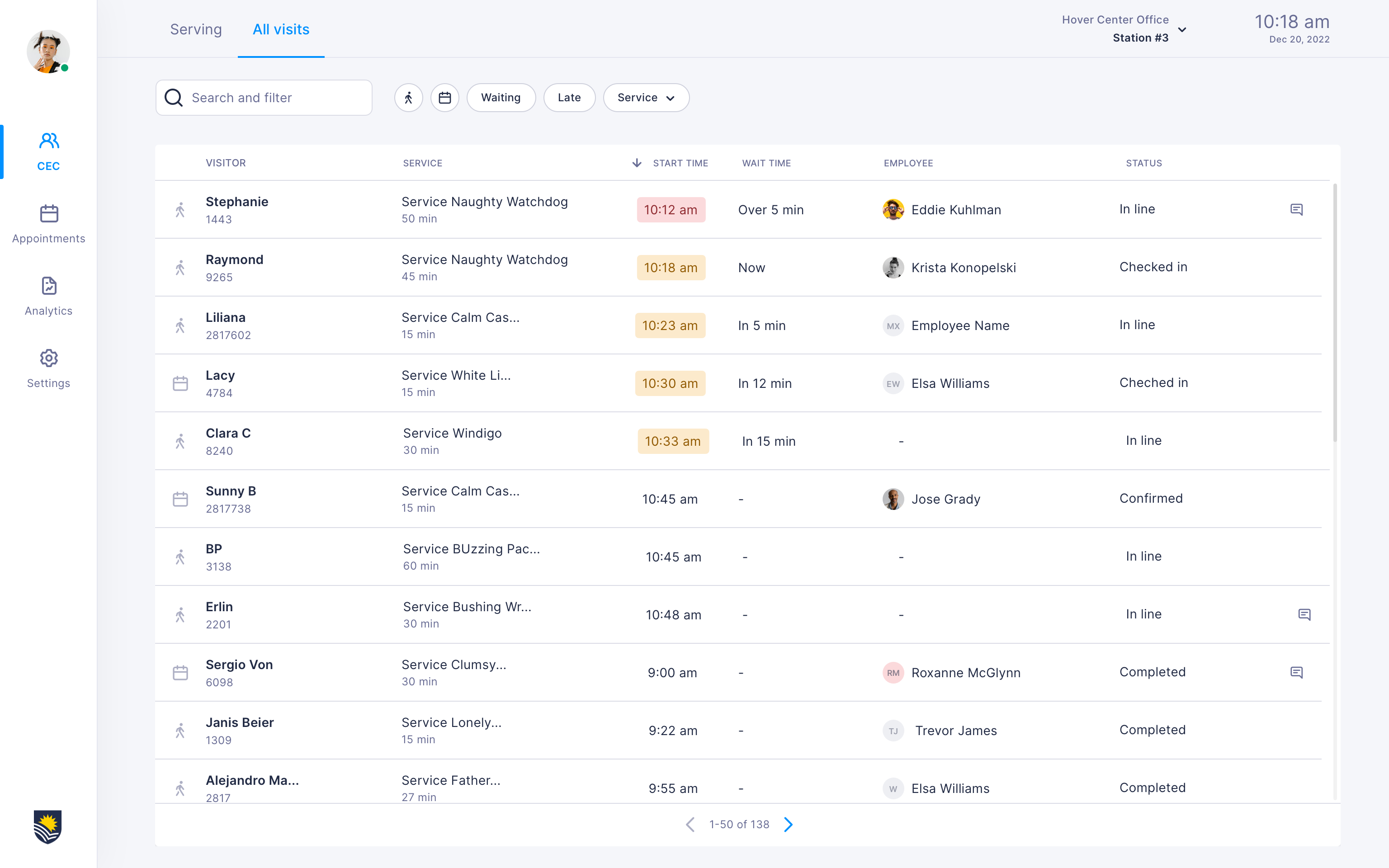This screenshot has width=1389, height=868.
Task: Click the calendar icon on Sergio Von's row
Action: tap(180, 673)
